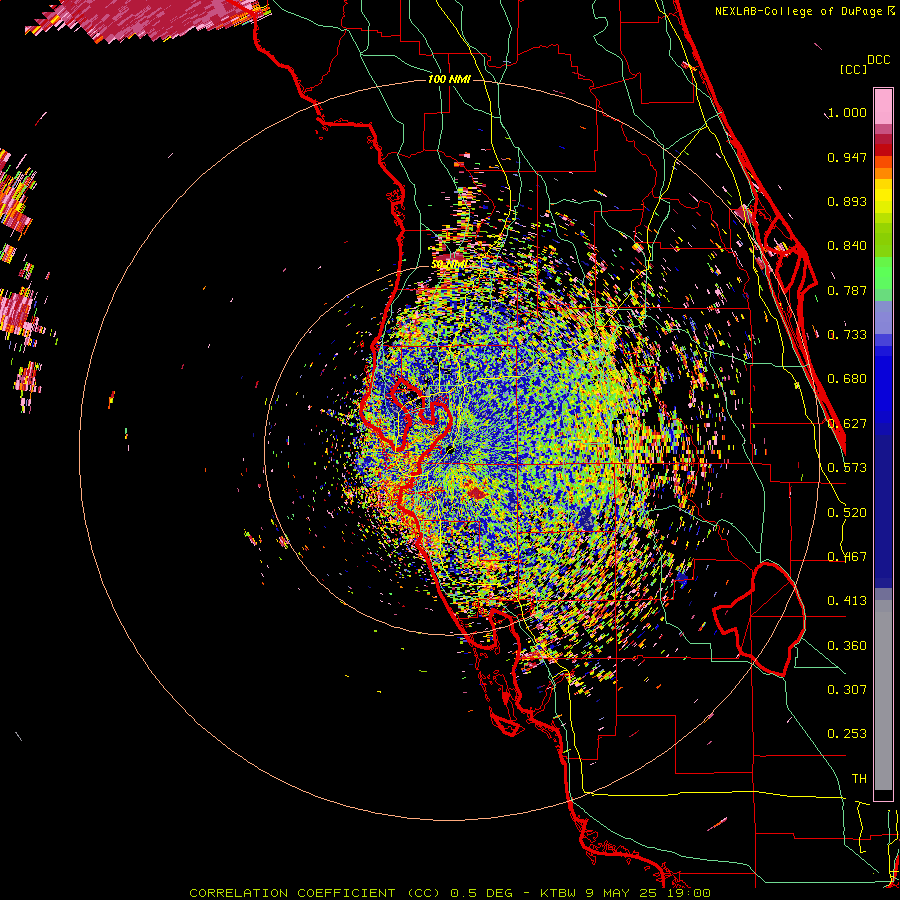900x900 pixels.
Task: Click the NEXLAB-College of DuPage label
Action: point(800,11)
